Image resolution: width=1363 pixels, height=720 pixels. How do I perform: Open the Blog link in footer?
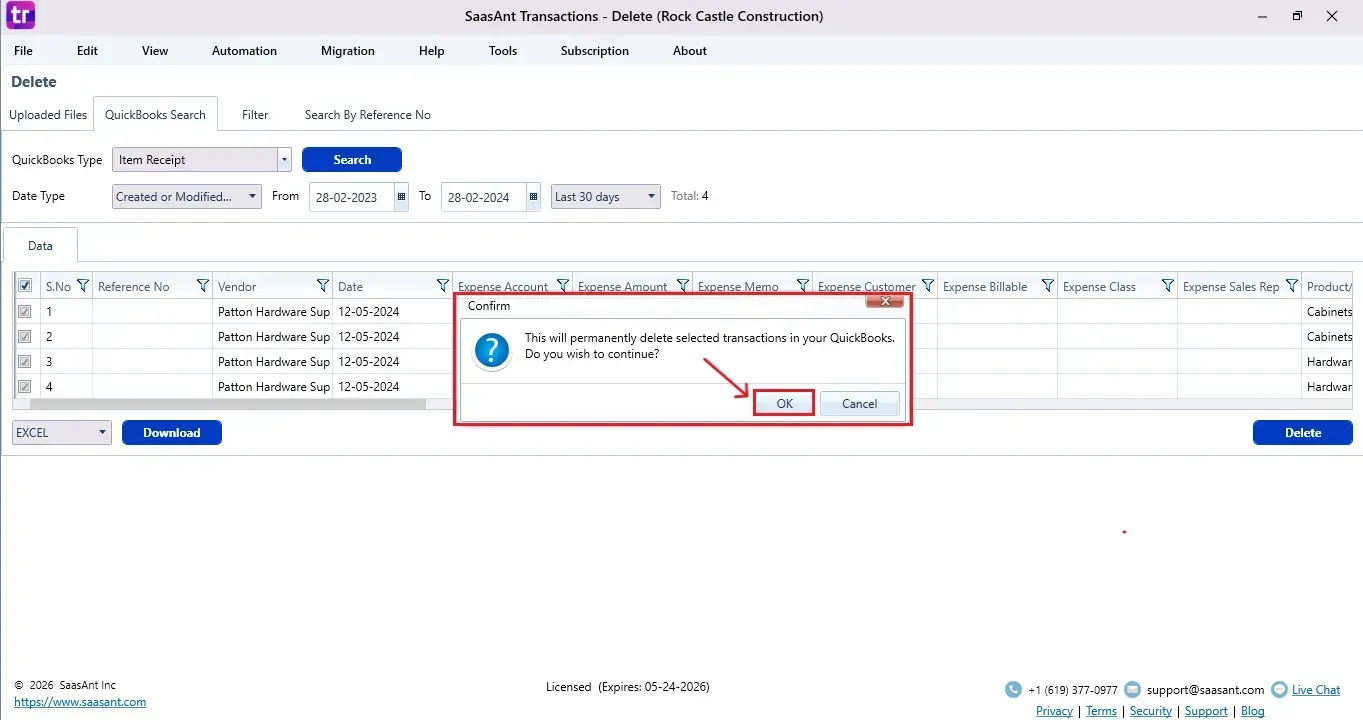tap(1253, 711)
